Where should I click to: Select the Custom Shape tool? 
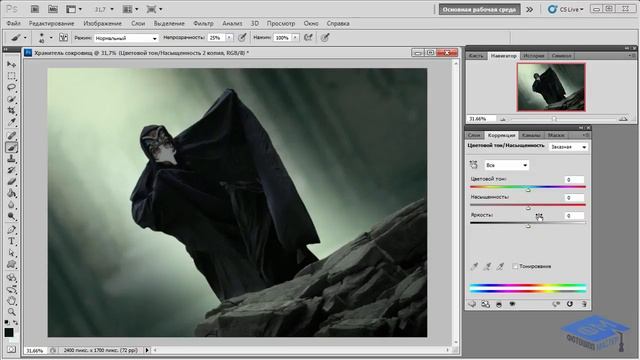click(11, 264)
